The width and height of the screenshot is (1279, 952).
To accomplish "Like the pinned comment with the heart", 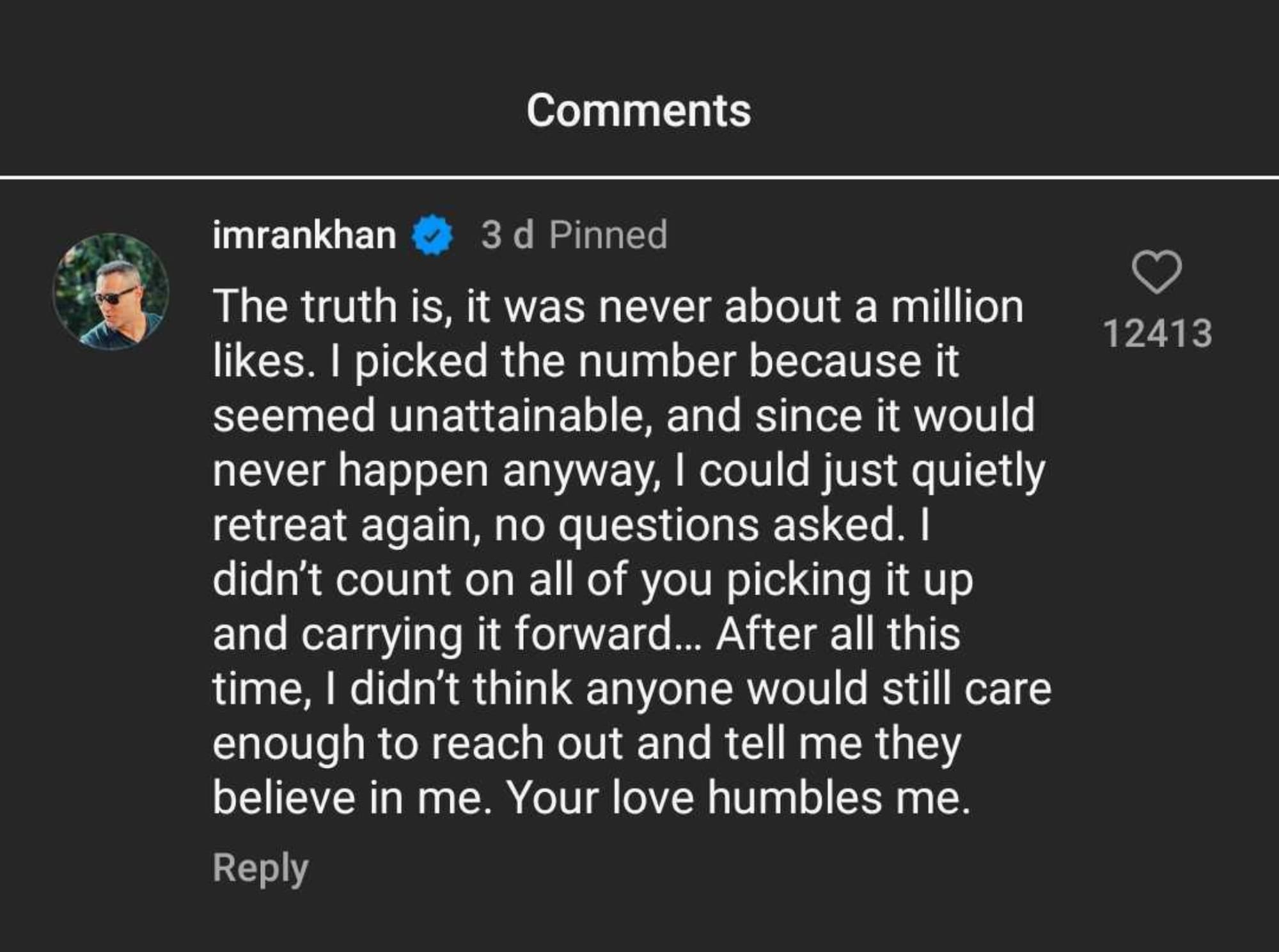I will [1157, 272].
